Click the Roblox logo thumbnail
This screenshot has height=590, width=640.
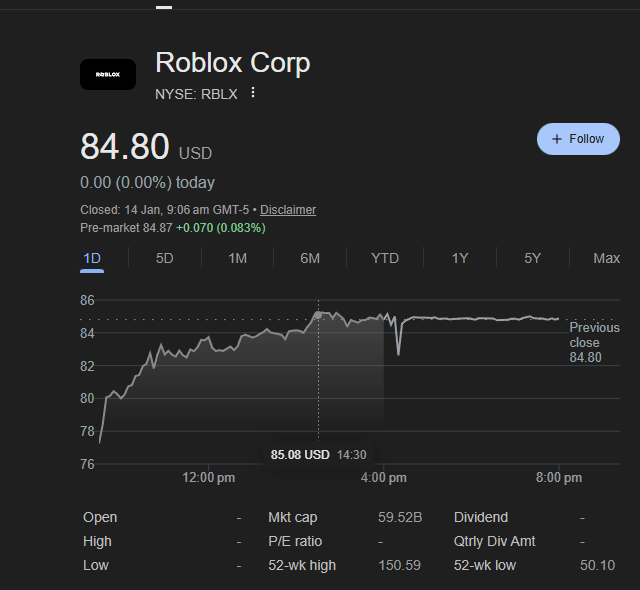pos(108,74)
